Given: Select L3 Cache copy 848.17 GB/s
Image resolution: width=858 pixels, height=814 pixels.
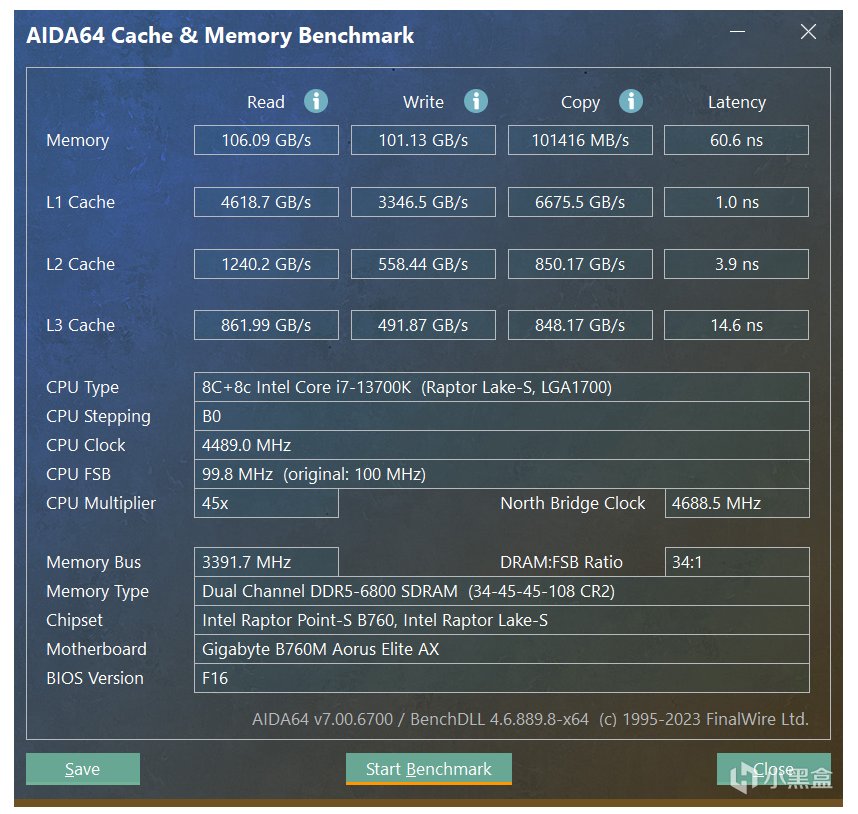Looking at the screenshot, I should (x=580, y=325).
